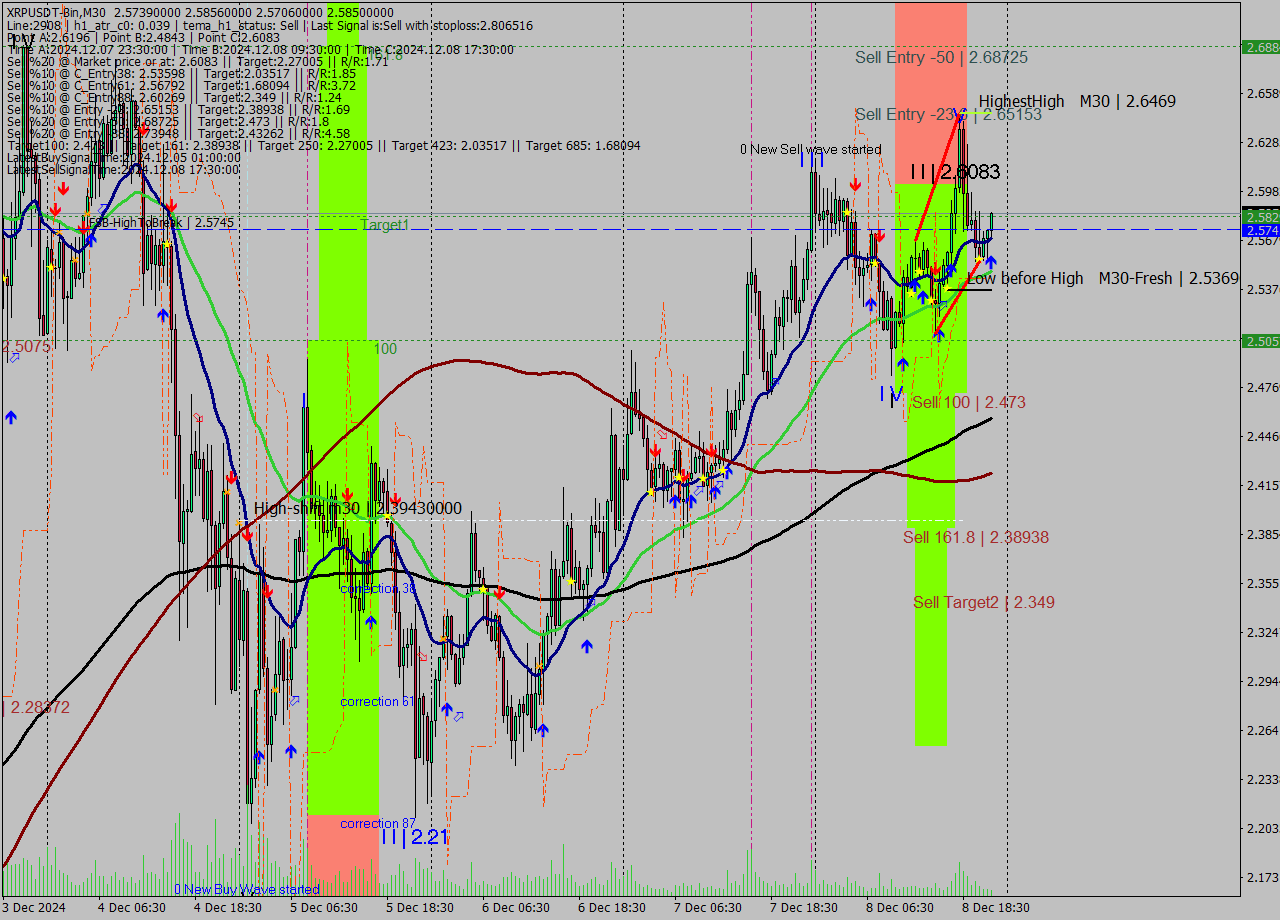Select the 'I V' wave label
The width and height of the screenshot is (1280, 920).
pos(891,394)
